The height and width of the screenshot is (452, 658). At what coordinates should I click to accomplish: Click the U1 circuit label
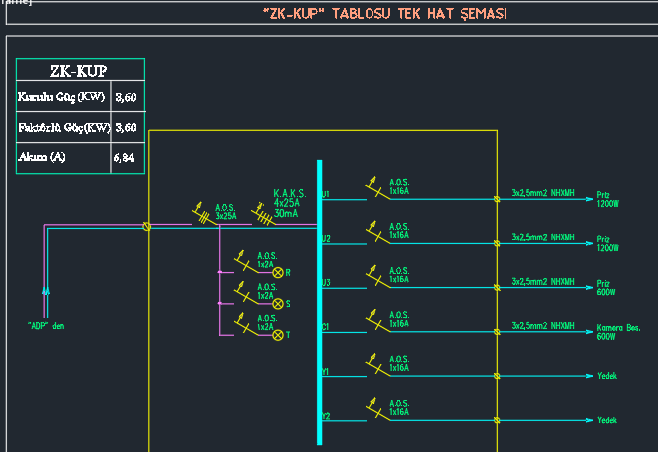pyautogui.click(x=326, y=194)
